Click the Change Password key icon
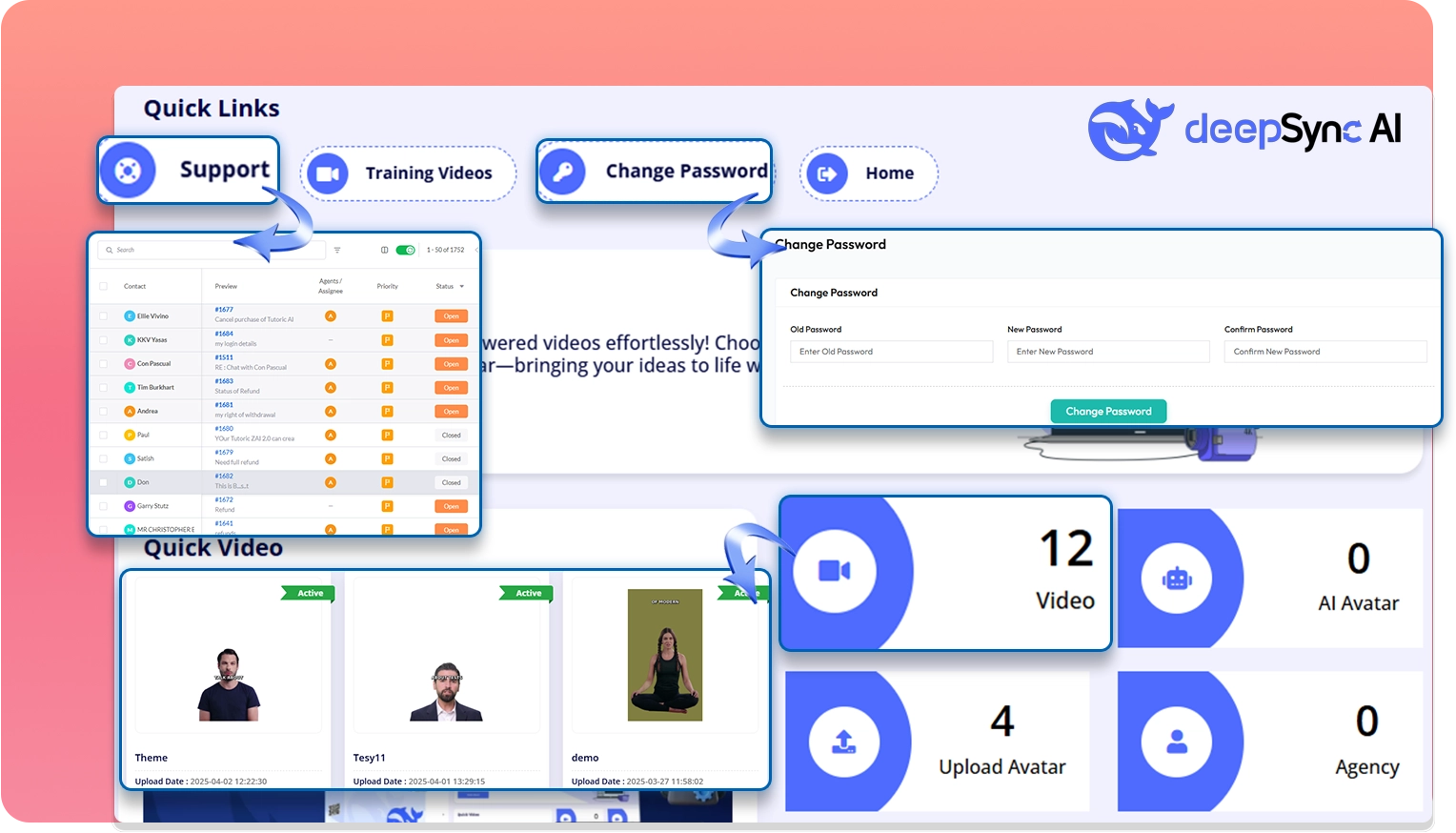1456x833 pixels. coord(562,173)
